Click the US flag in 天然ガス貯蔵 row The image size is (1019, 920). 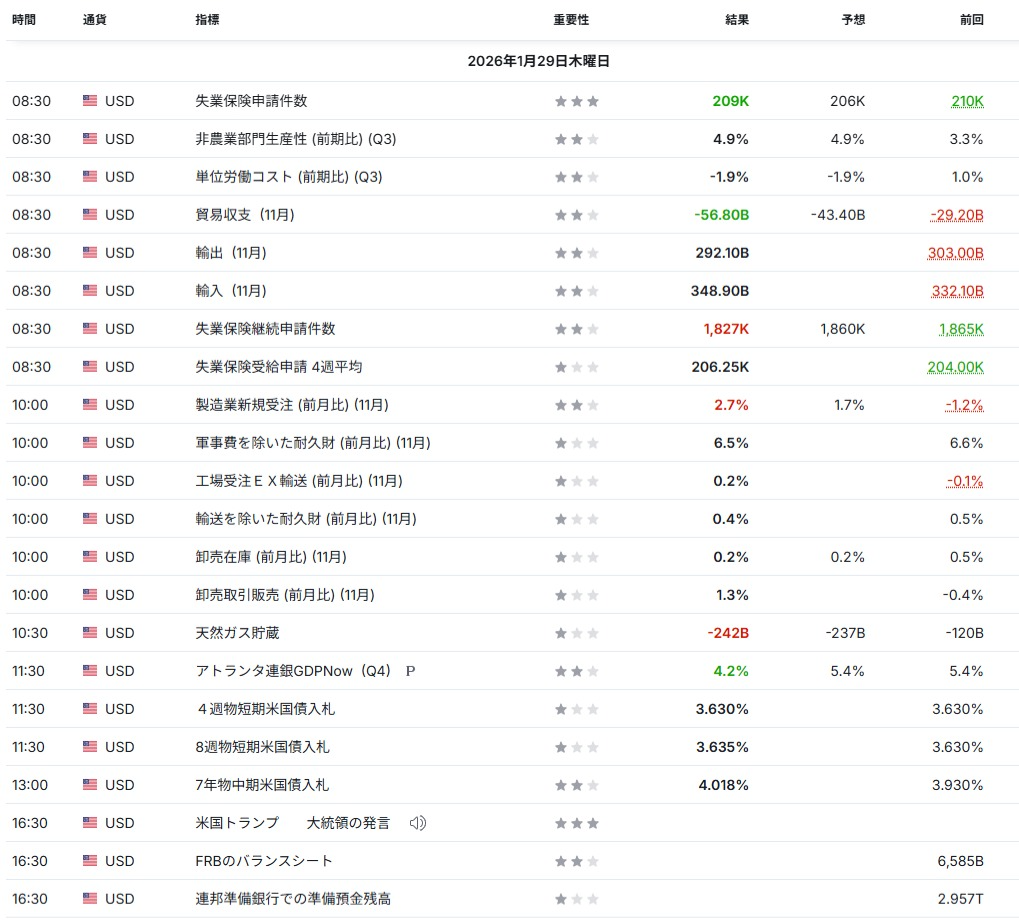pyautogui.click(x=90, y=633)
